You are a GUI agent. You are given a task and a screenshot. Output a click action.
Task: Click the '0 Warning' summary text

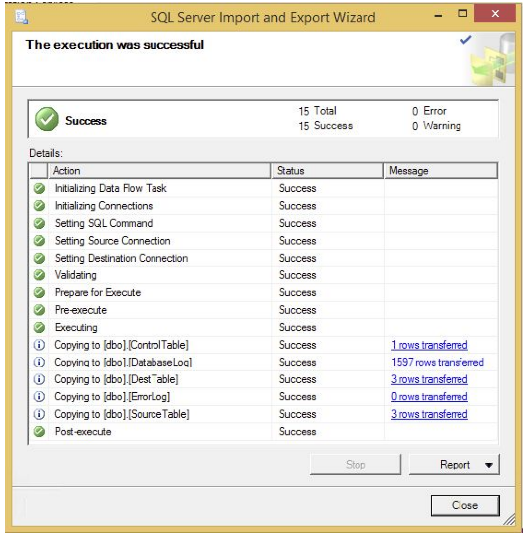tap(436, 126)
